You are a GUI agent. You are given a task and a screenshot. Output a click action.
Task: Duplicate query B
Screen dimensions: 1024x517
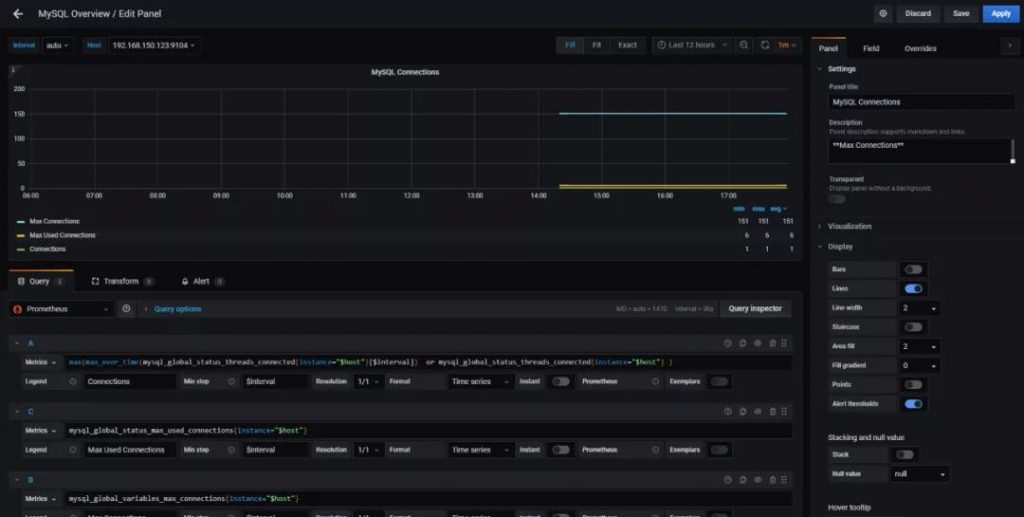(743, 480)
